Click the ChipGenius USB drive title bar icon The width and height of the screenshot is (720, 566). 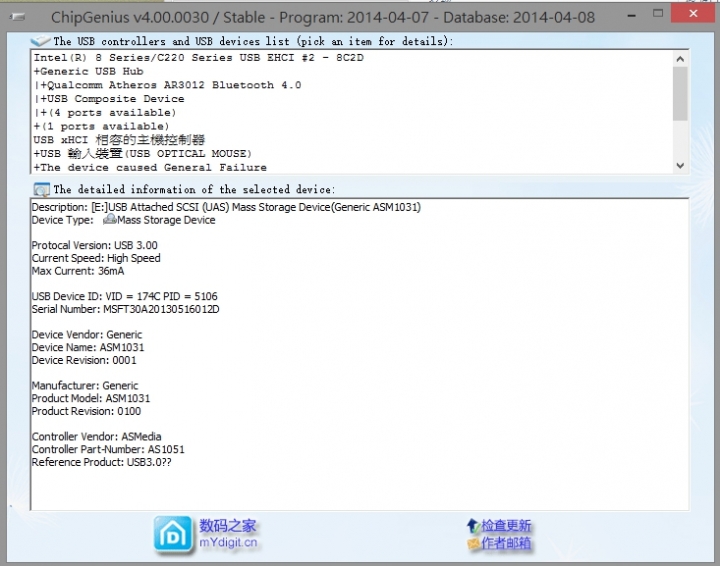pyautogui.click(x=17, y=17)
